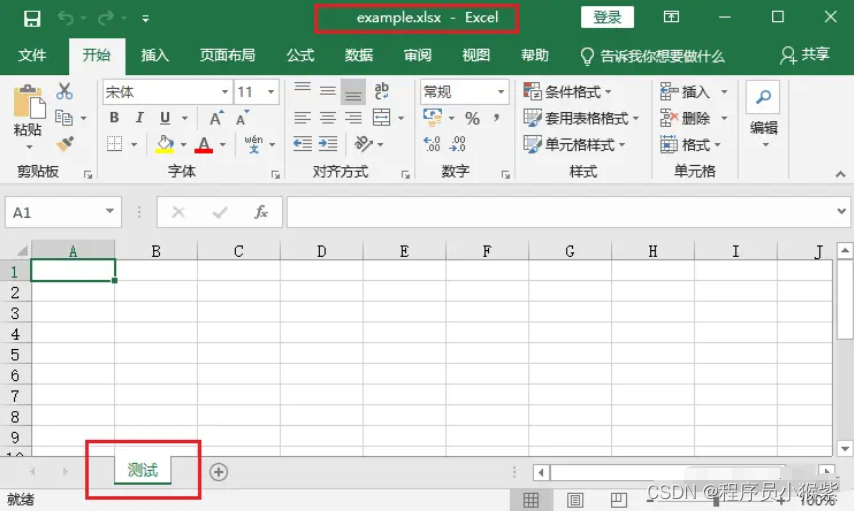The width and height of the screenshot is (854, 511).
Task: Apply yellow fill color bucket
Action: click(x=164, y=144)
